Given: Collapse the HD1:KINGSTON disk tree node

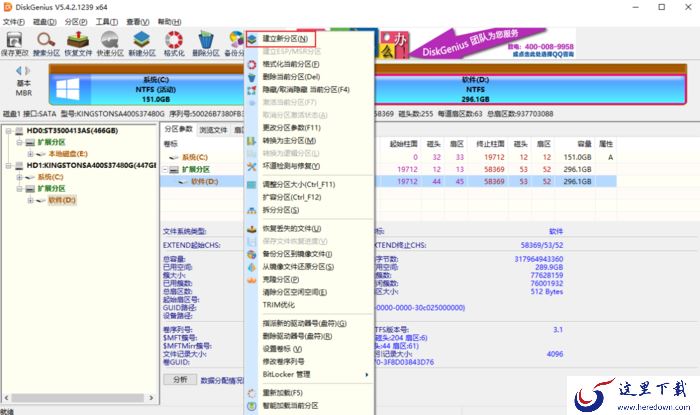Looking at the screenshot, I should click(x=8, y=166).
